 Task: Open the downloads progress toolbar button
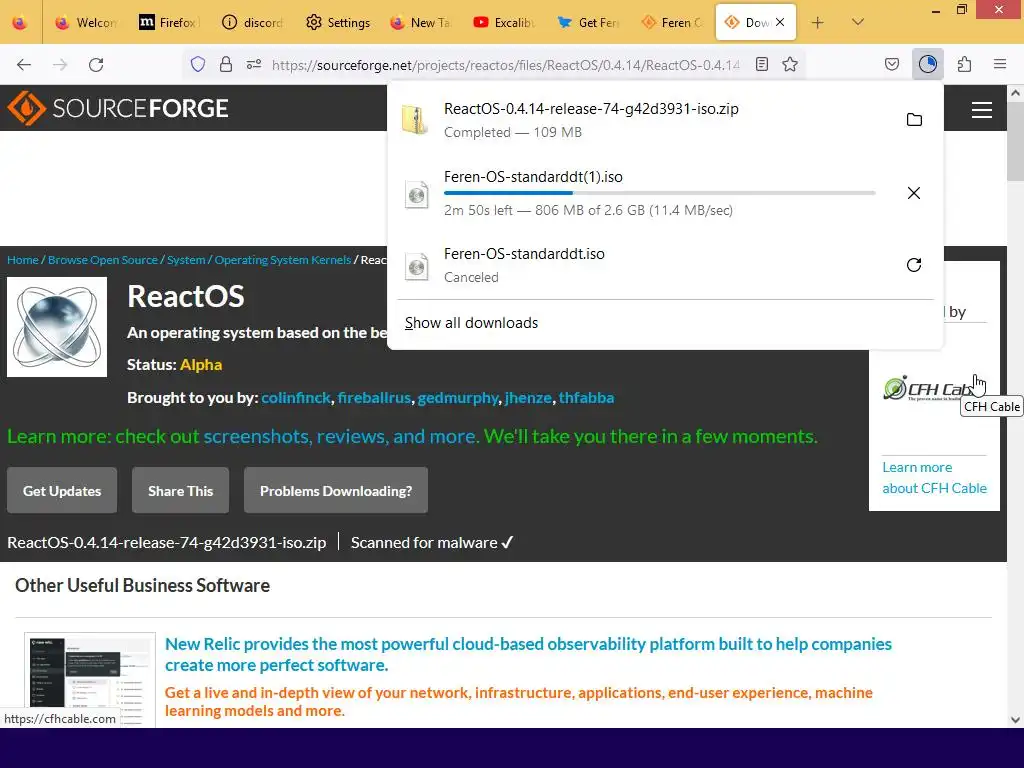[x=927, y=64]
